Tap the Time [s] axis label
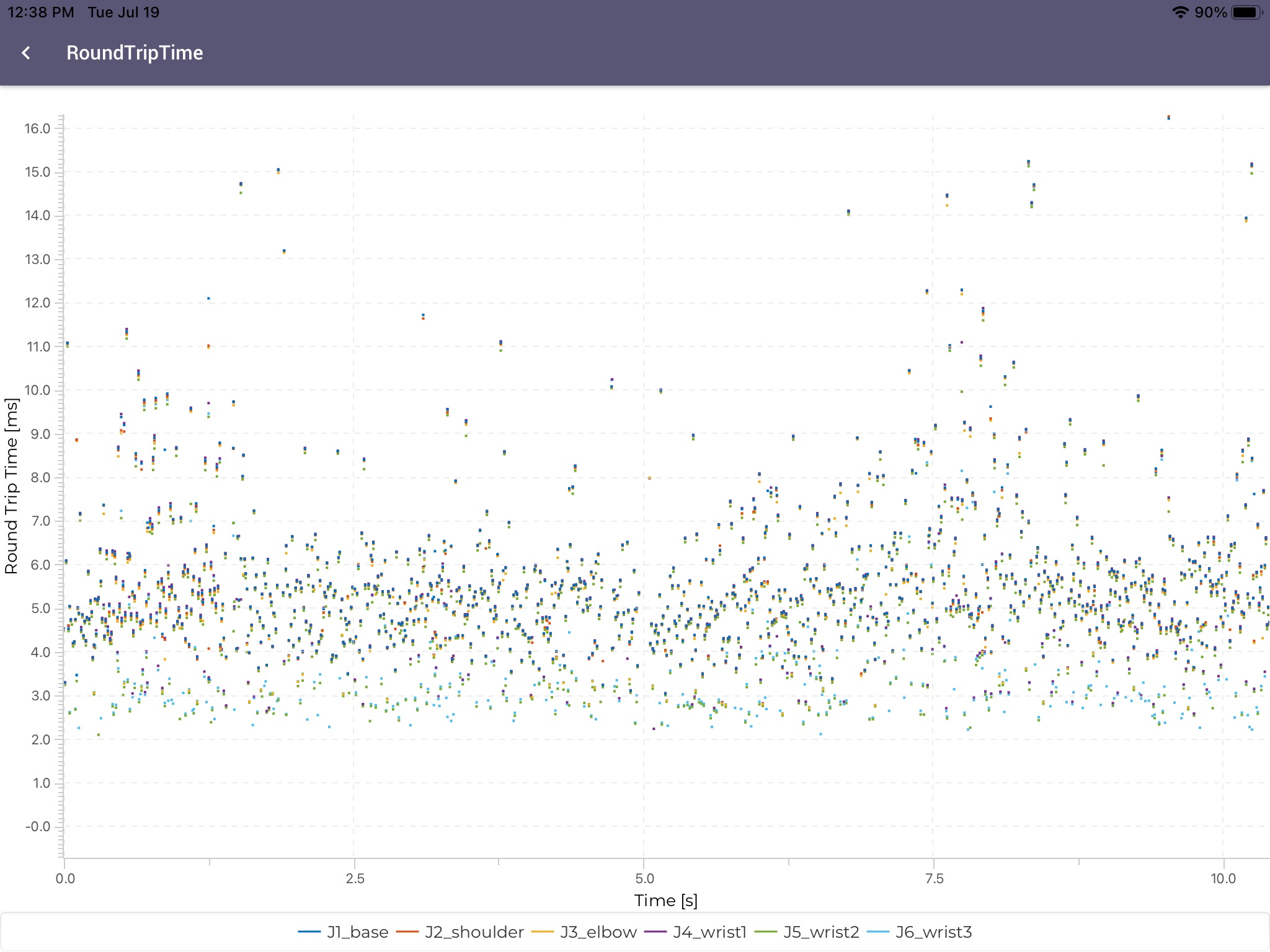The width and height of the screenshot is (1270, 952). (x=665, y=901)
